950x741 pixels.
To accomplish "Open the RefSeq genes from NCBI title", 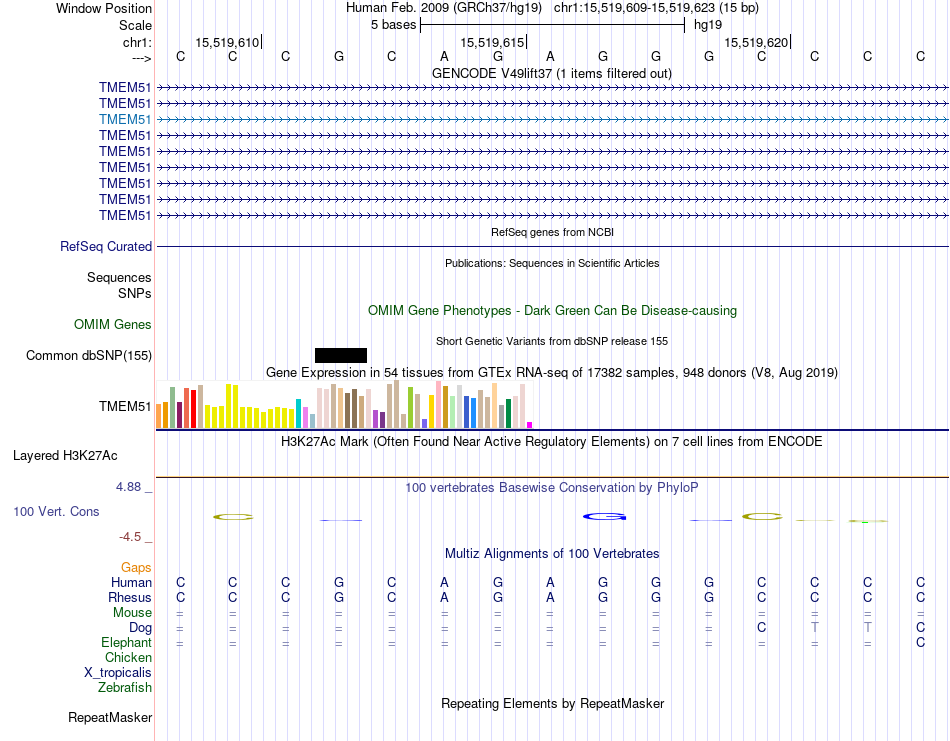I will (552, 232).
